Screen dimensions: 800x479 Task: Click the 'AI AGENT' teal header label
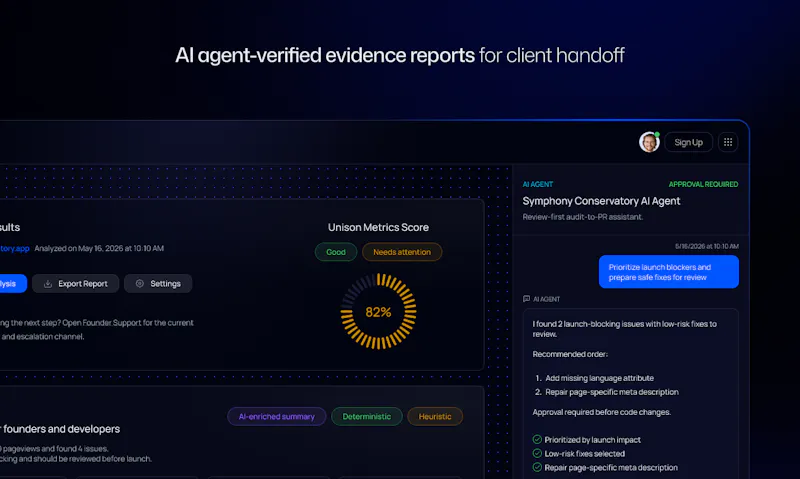coord(538,184)
